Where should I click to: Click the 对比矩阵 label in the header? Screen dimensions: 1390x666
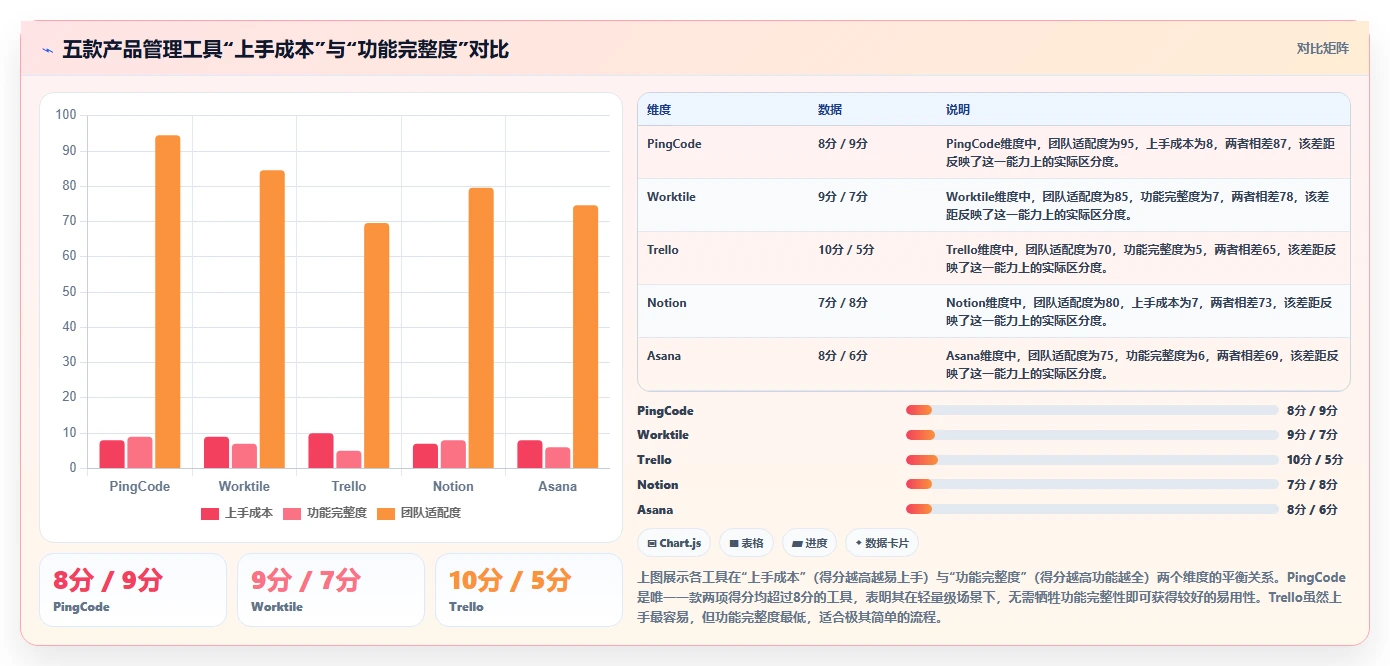1322,48
